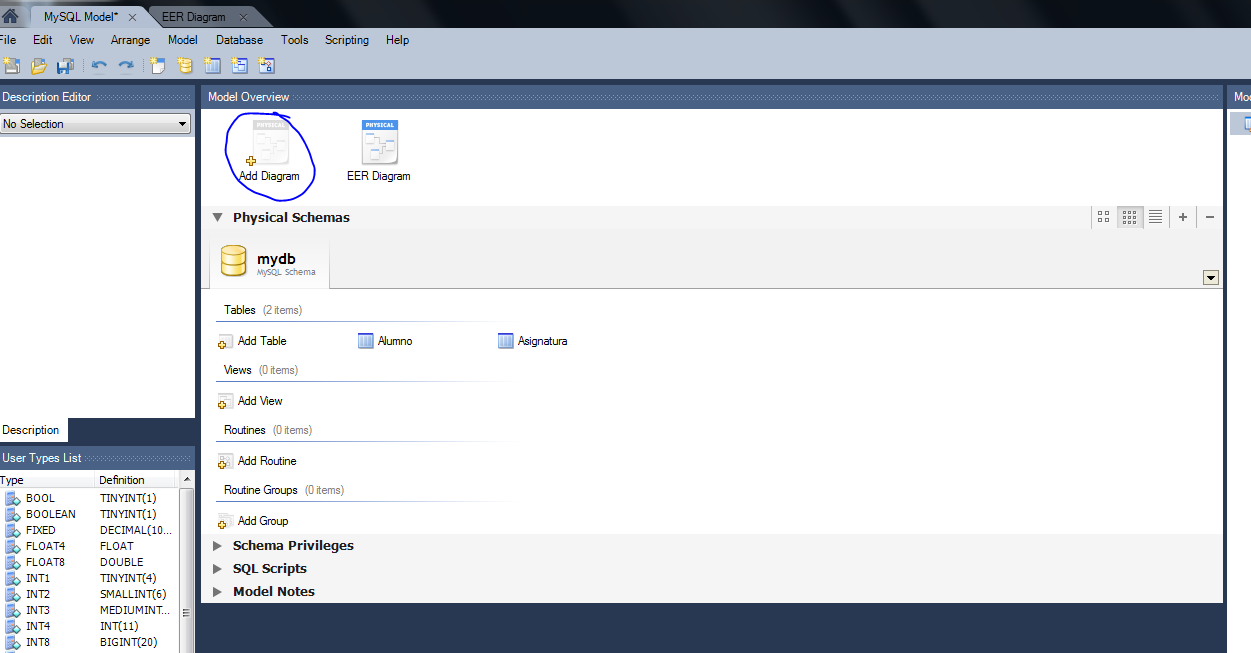Open the No Selection dropdown in Description Editor
The image size is (1251, 653).
tap(182, 123)
